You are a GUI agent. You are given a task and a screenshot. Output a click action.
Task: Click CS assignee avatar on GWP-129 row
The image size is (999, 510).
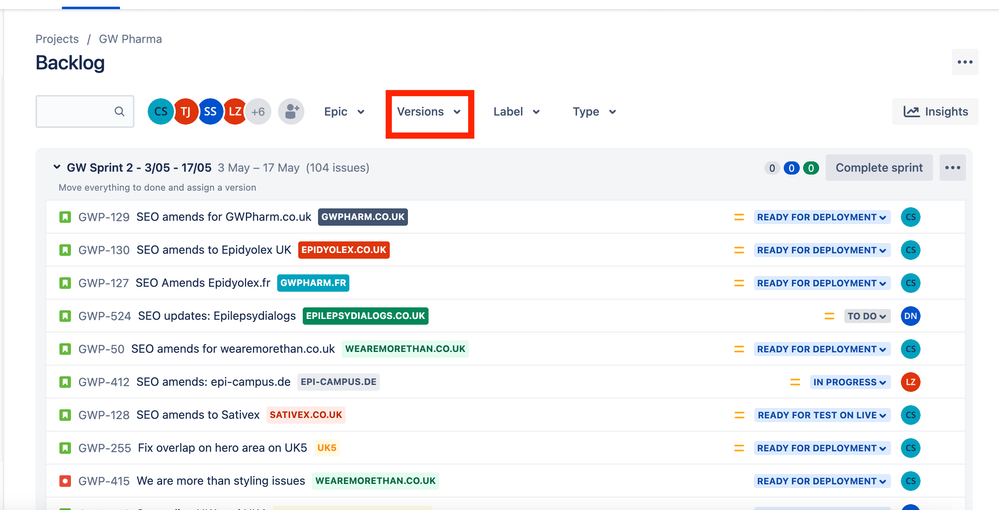click(910, 217)
